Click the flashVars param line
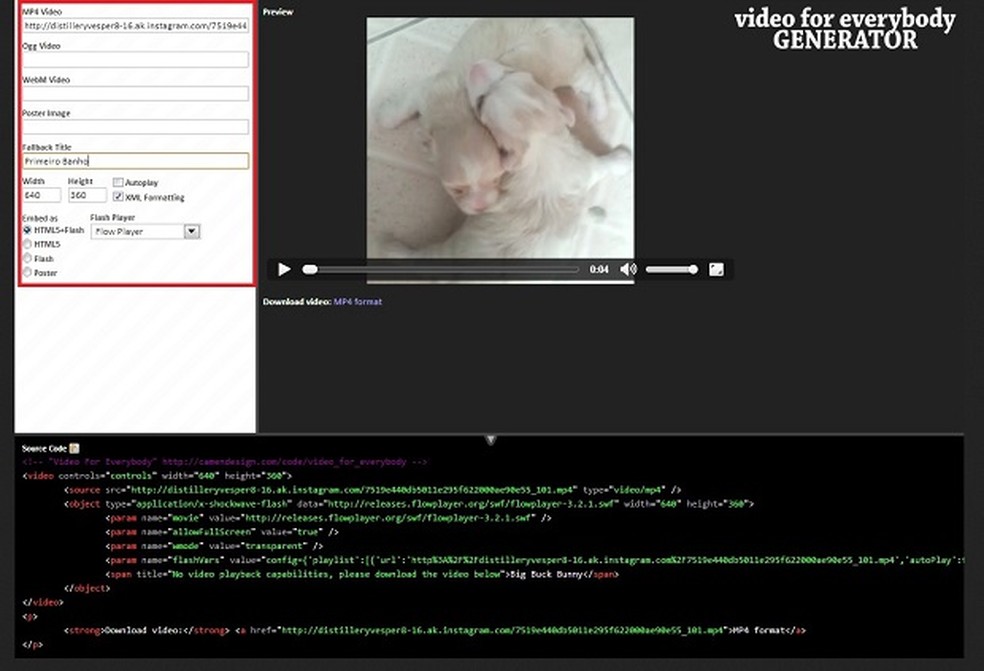This screenshot has height=671, width=984. pos(535,560)
